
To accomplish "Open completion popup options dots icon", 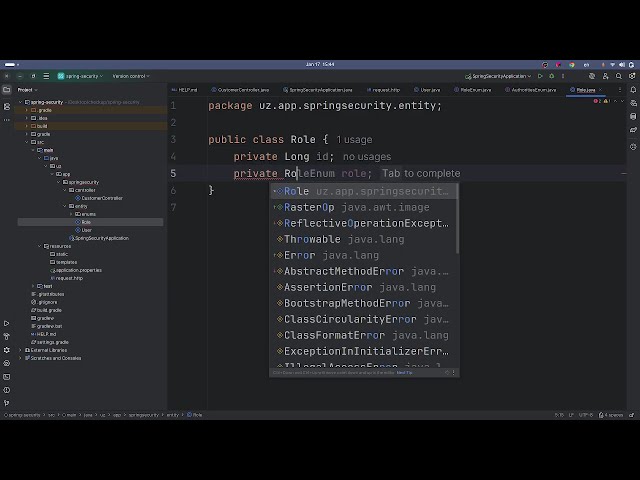I will click(x=453, y=372).
